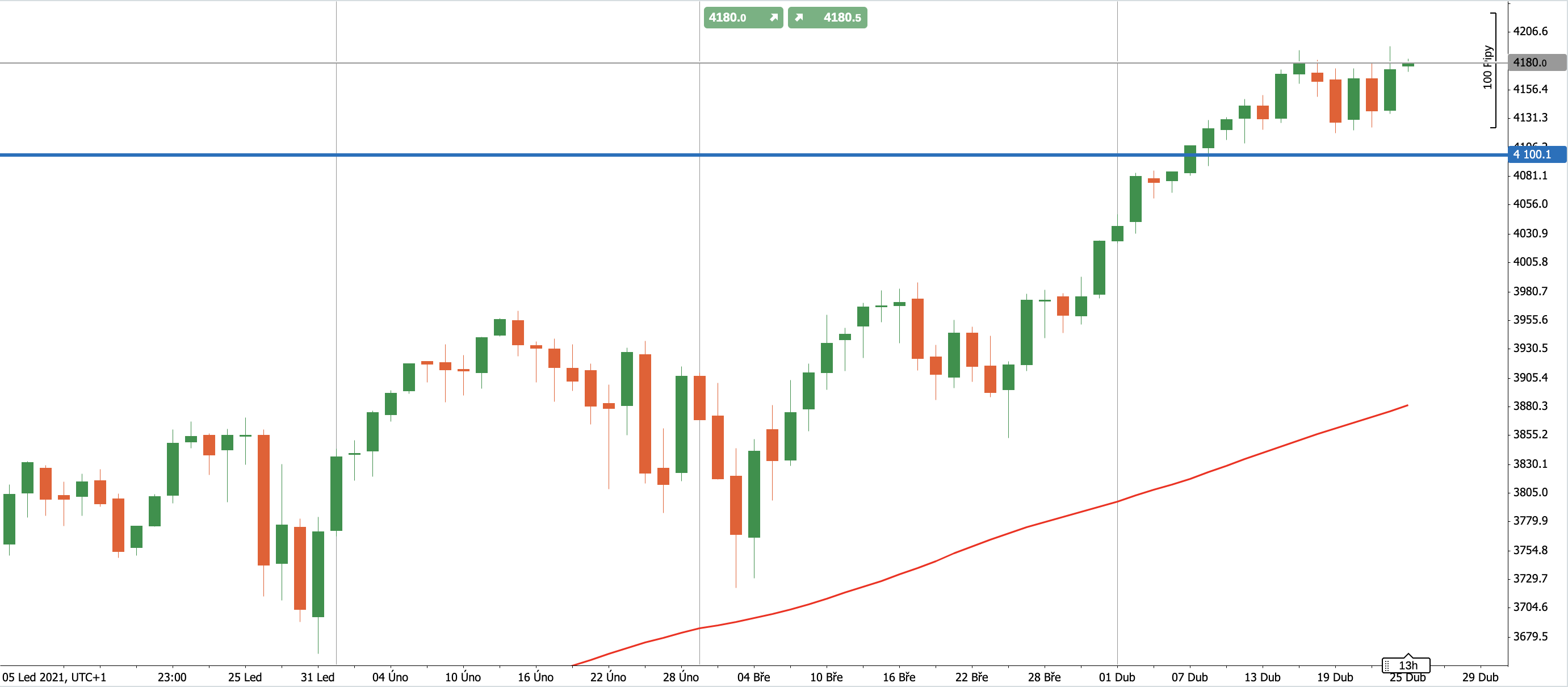Click the 23:00 label on the time axis

171,677
